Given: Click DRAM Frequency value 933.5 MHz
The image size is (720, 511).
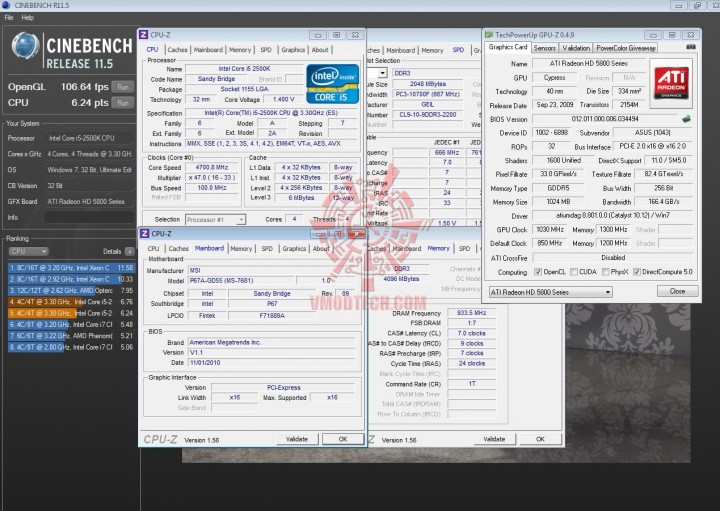Looking at the screenshot, I should coord(472,313).
